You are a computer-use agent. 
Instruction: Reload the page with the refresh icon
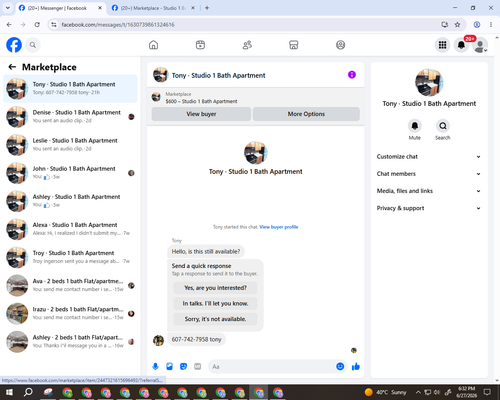[x=37, y=25]
